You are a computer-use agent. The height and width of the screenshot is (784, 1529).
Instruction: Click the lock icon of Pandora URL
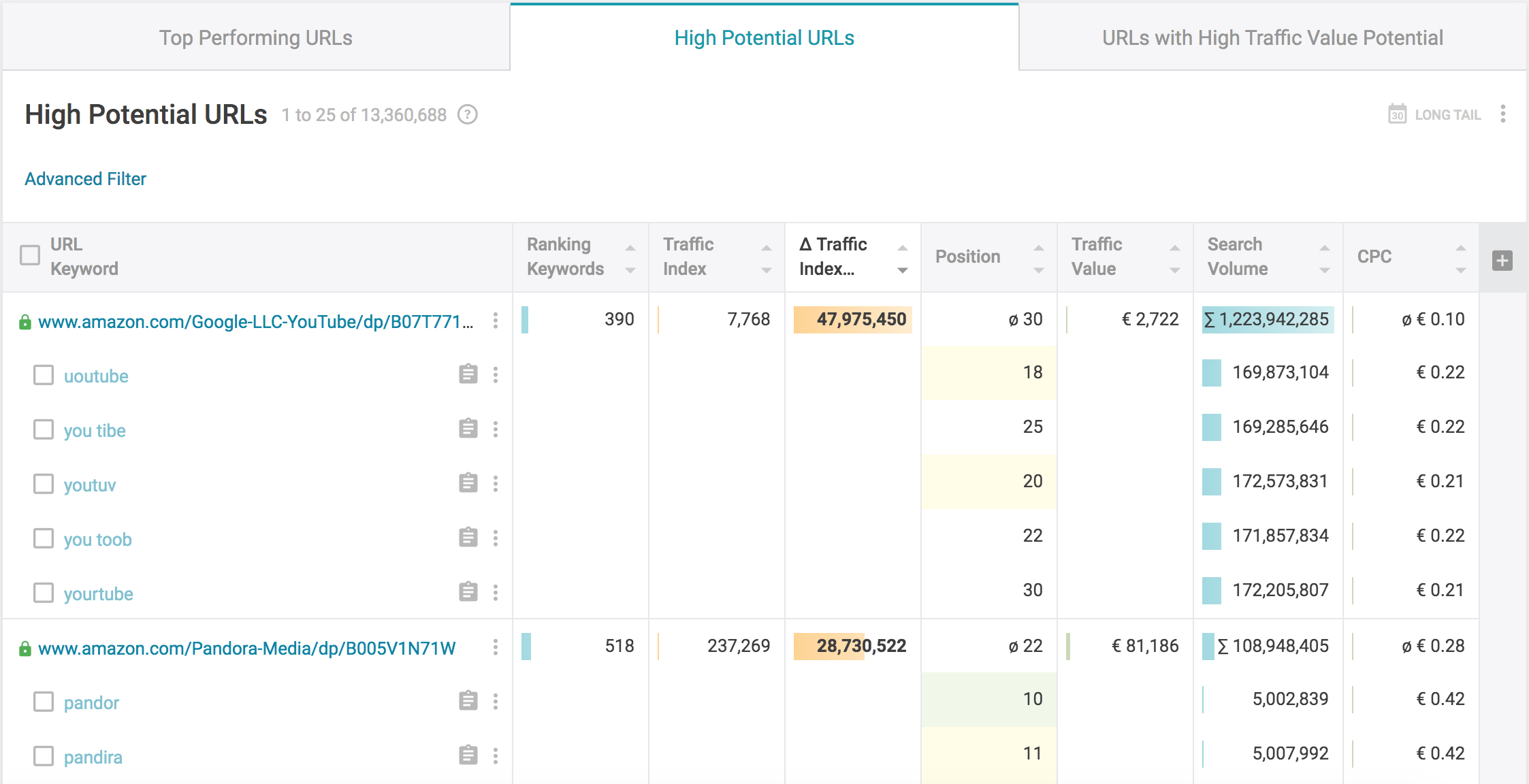pyautogui.click(x=25, y=649)
